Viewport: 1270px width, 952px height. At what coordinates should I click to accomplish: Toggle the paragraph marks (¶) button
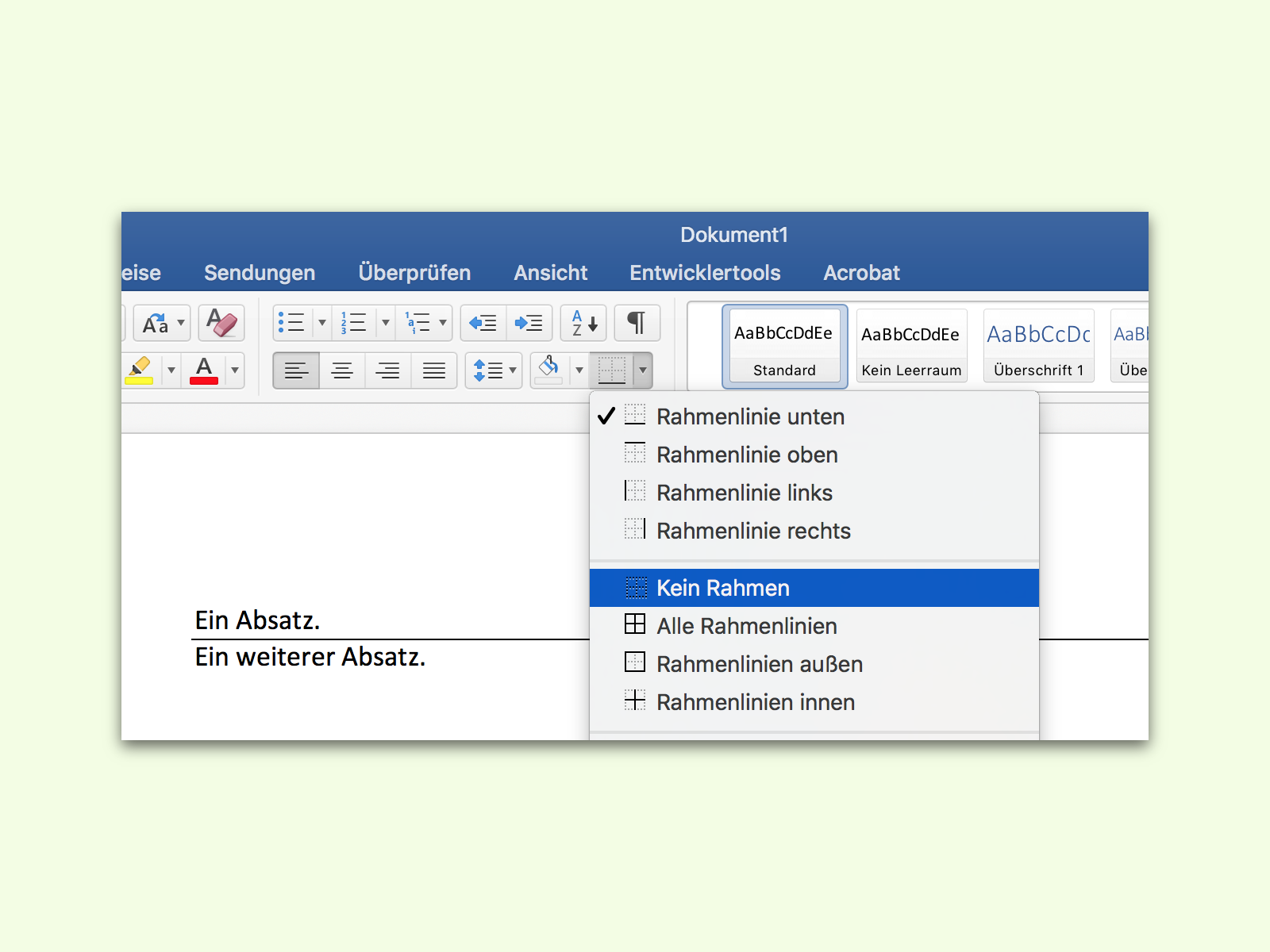[637, 323]
